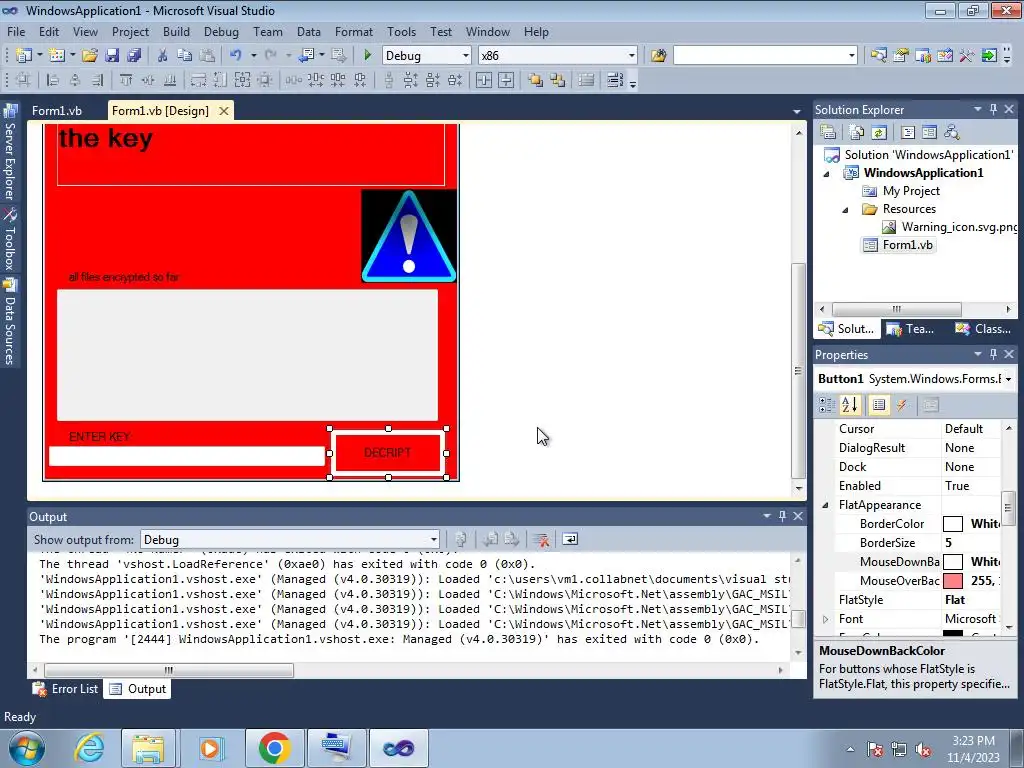Toggle word wrap in Output window
The width and height of the screenshot is (1024, 768).
(570, 539)
